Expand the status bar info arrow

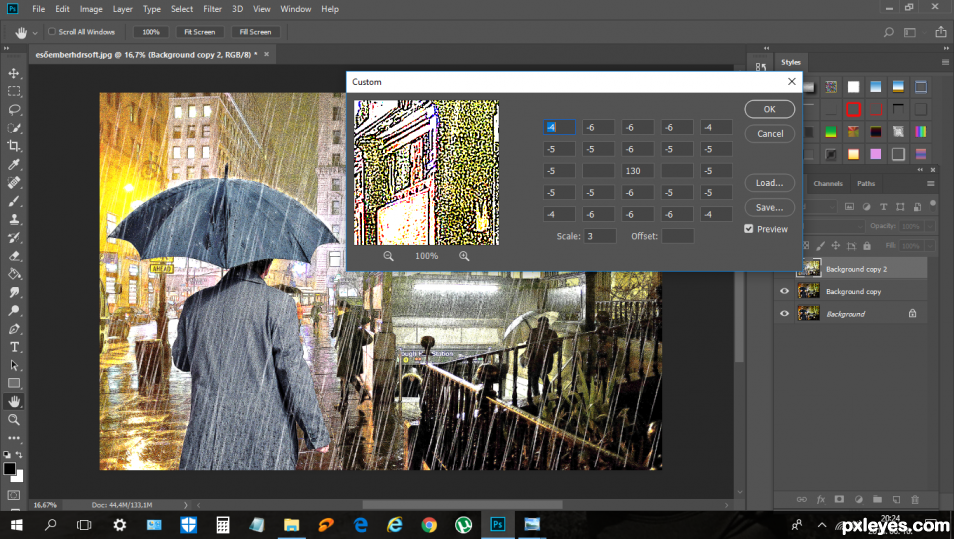coord(186,505)
